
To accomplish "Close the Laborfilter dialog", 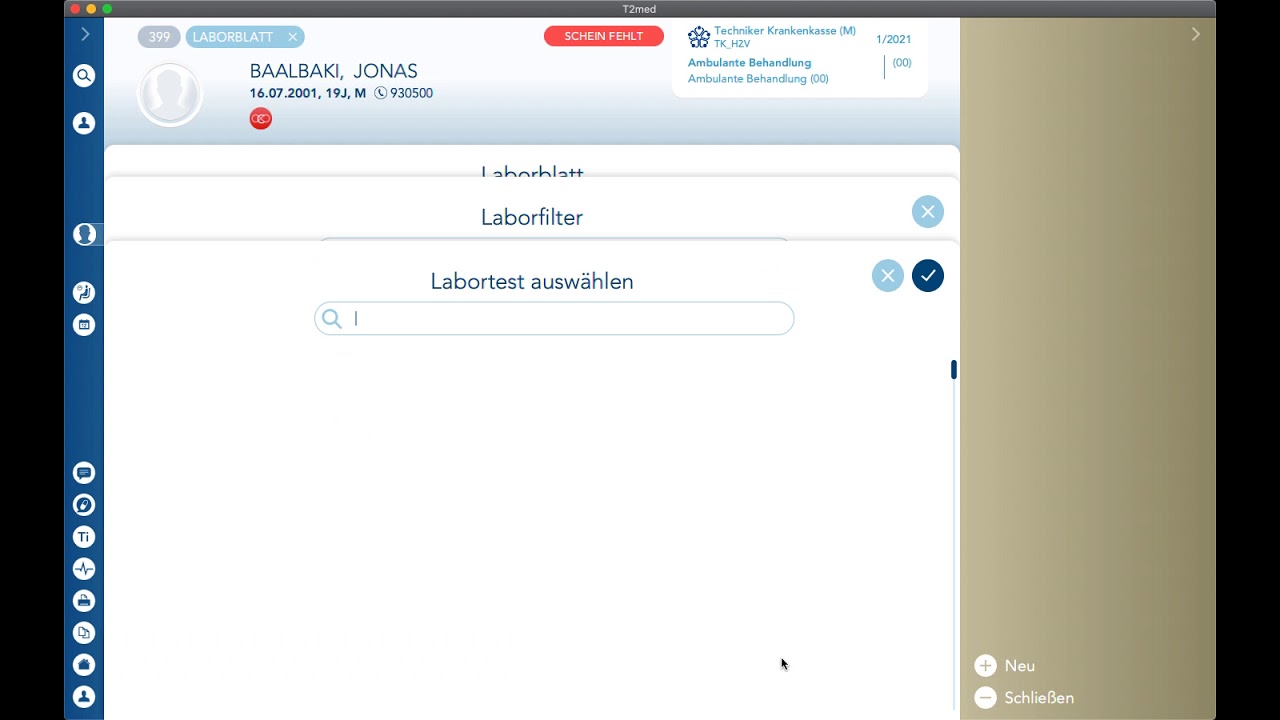I will pyautogui.click(x=928, y=211).
